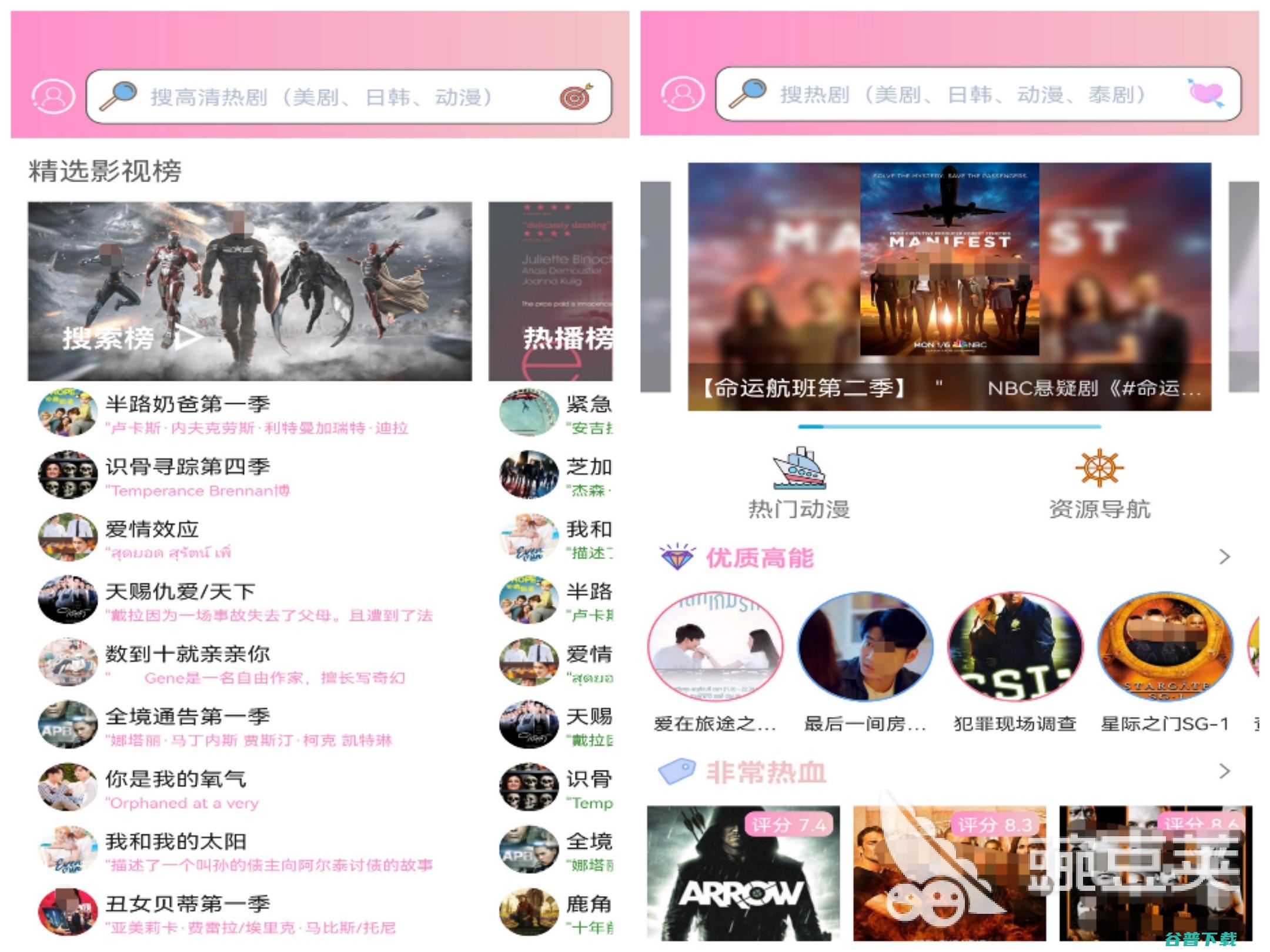Open 犯罪现场调查 CSI thumbnail
The image size is (1270, 952).
[1015, 646]
